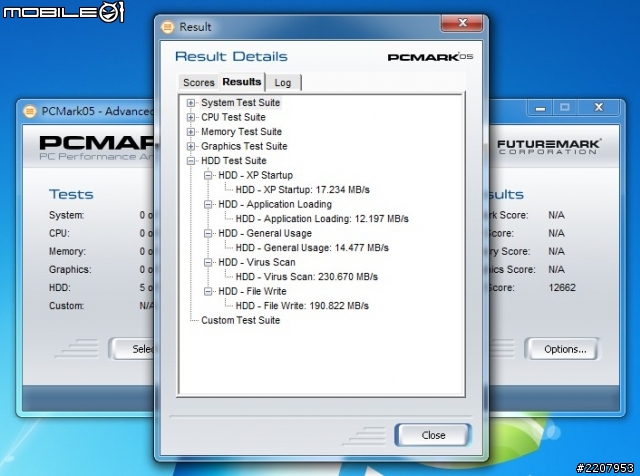Expand the System Test Suite node
The image size is (640, 476).
pos(191,103)
